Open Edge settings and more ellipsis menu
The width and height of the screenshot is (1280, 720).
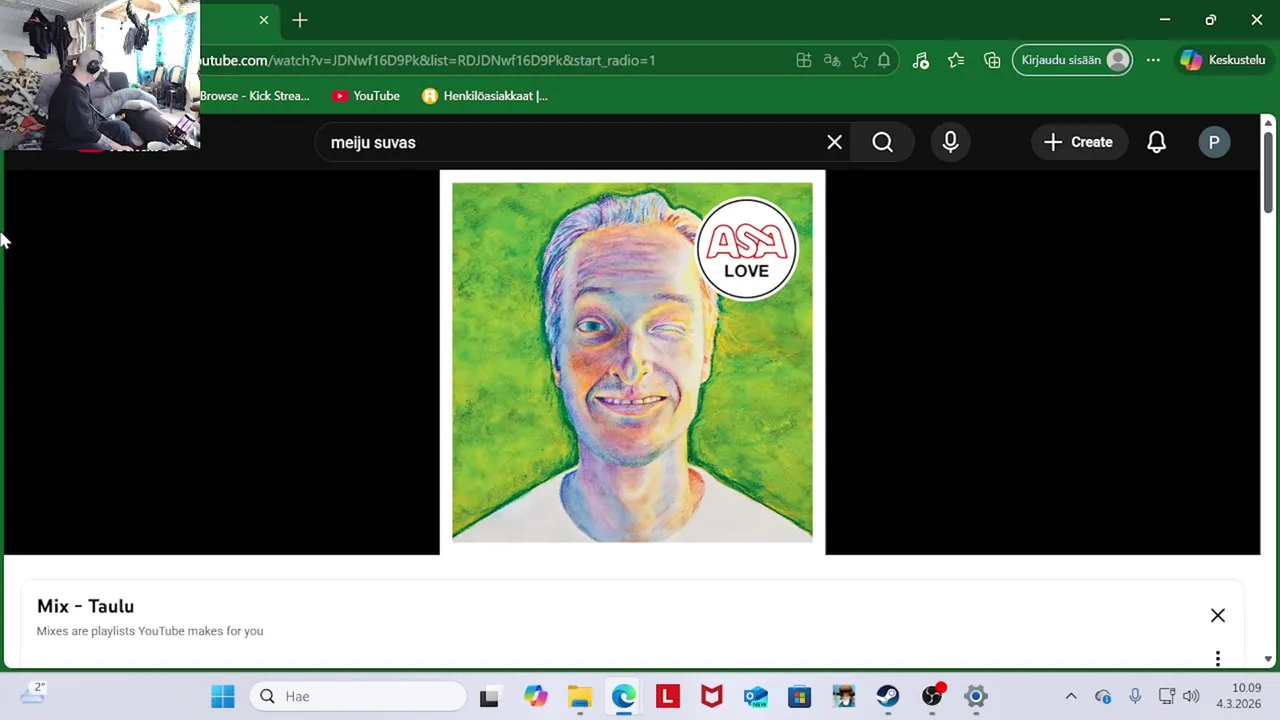pos(1153,60)
